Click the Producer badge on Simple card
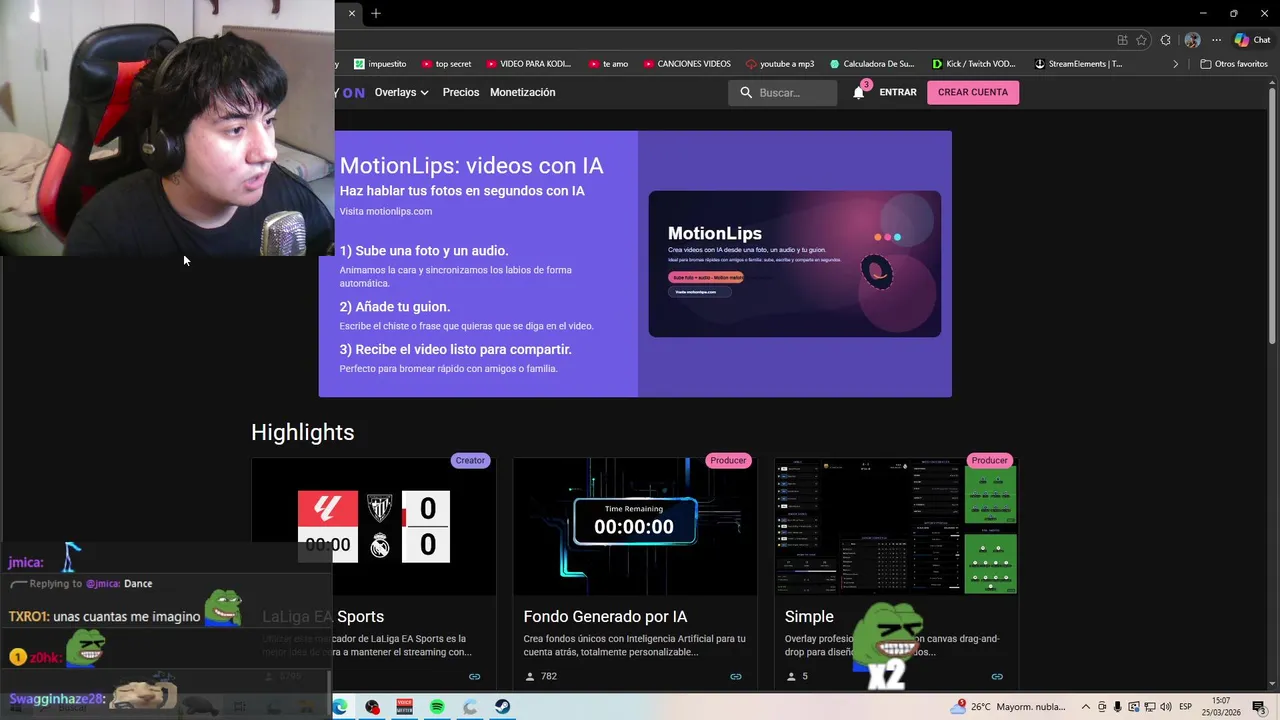The image size is (1280, 720). (x=990, y=460)
